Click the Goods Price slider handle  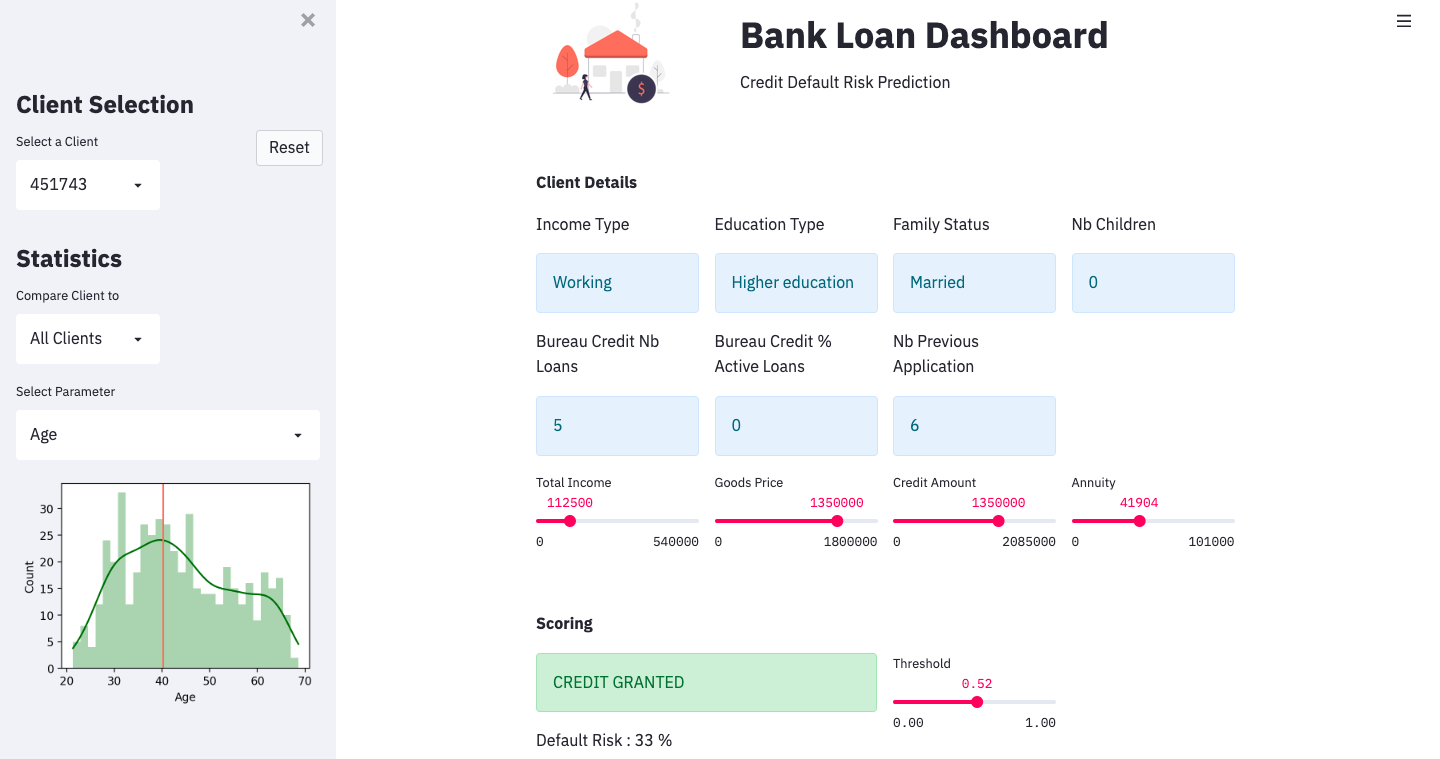click(x=837, y=521)
